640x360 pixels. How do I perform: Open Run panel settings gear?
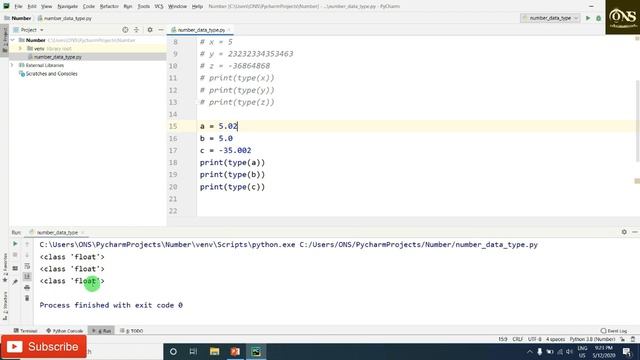click(x=624, y=232)
